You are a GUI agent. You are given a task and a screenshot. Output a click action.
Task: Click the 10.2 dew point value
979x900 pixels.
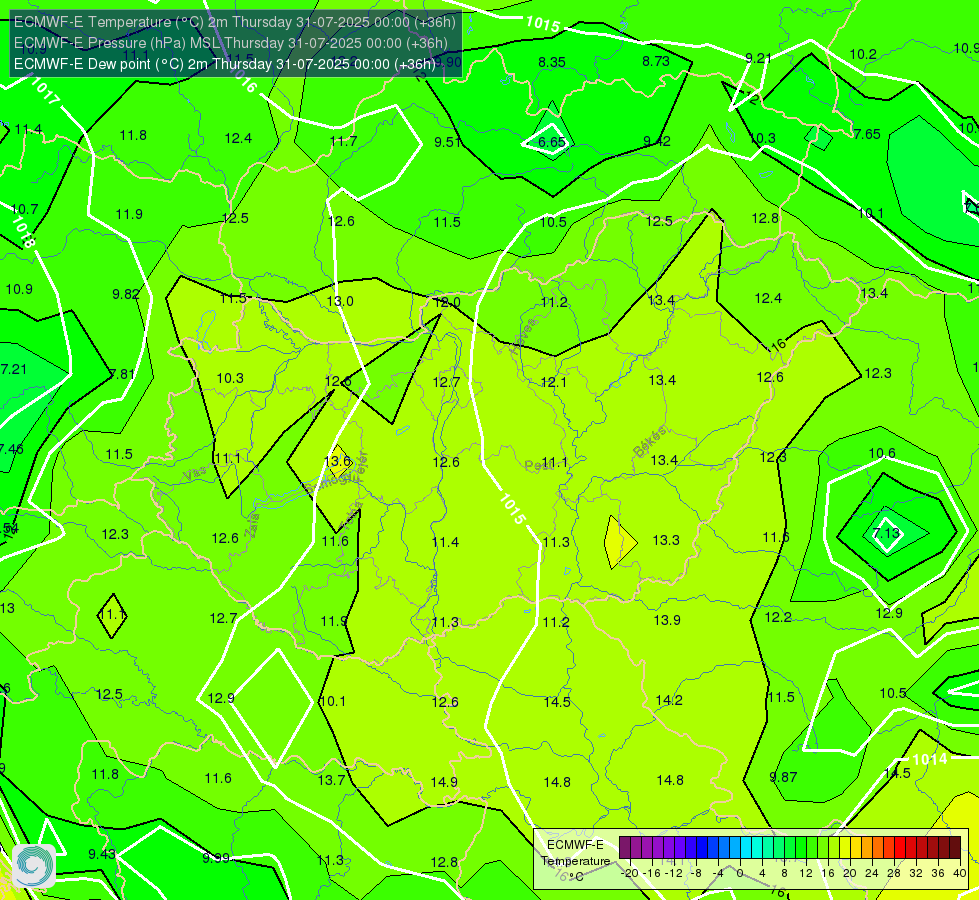pyautogui.click(x=863, y=55)
